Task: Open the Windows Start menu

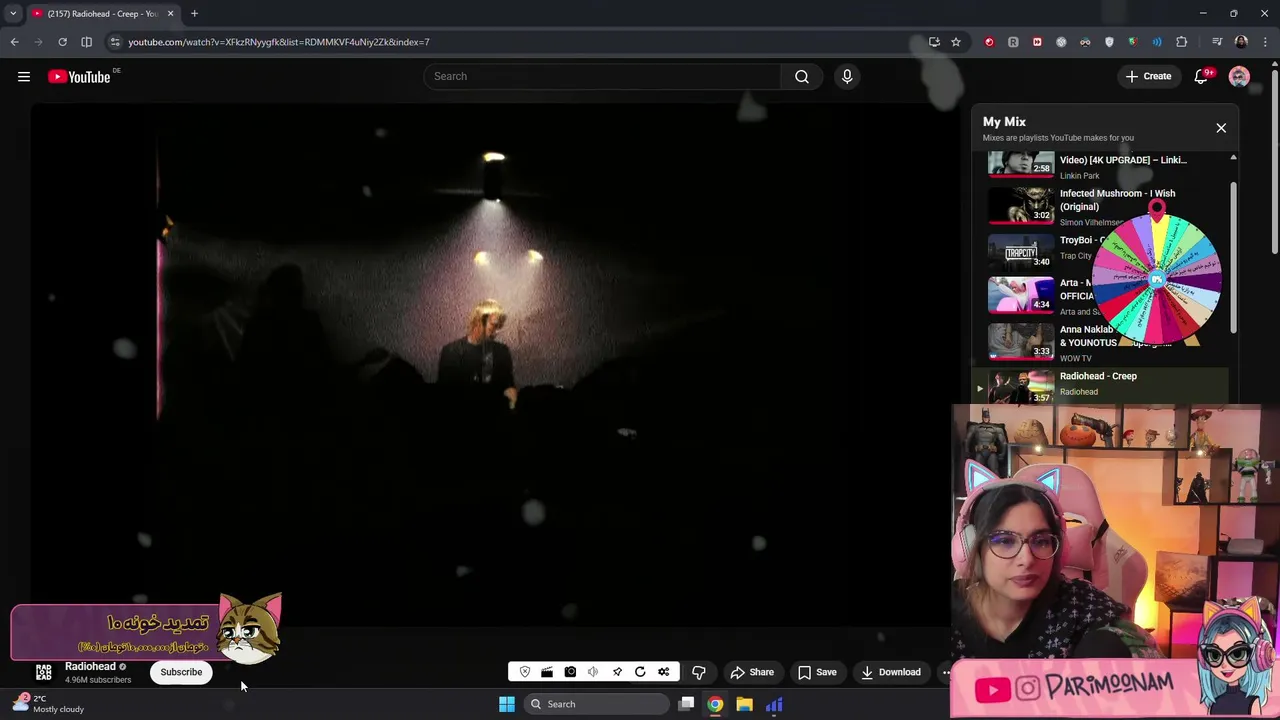Action: (x=507, y=704)
